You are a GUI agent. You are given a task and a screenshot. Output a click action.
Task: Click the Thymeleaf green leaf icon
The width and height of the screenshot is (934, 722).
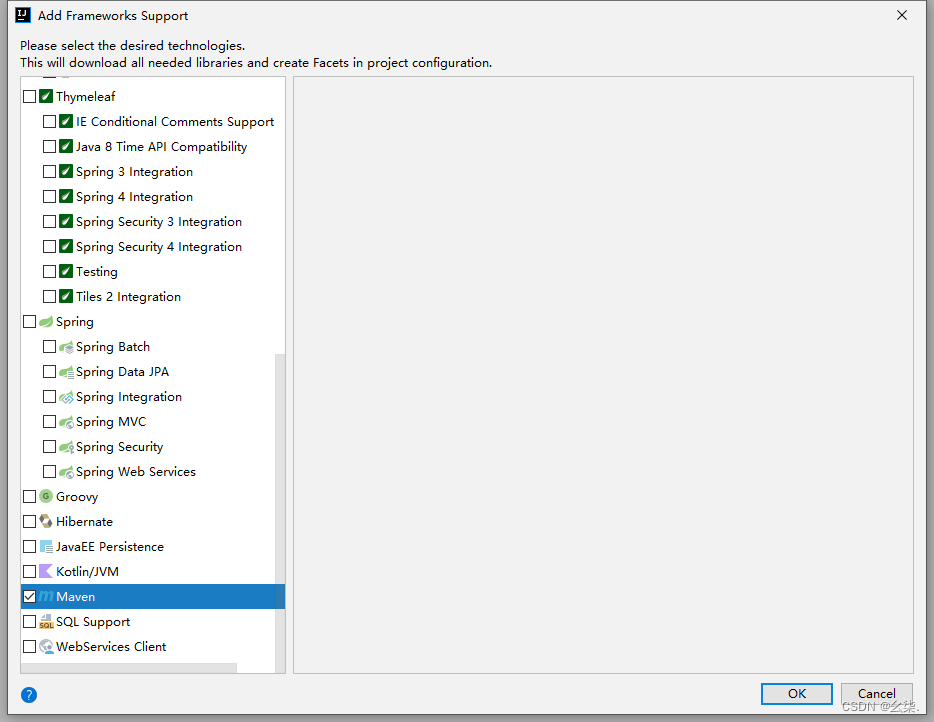[46, 96]
